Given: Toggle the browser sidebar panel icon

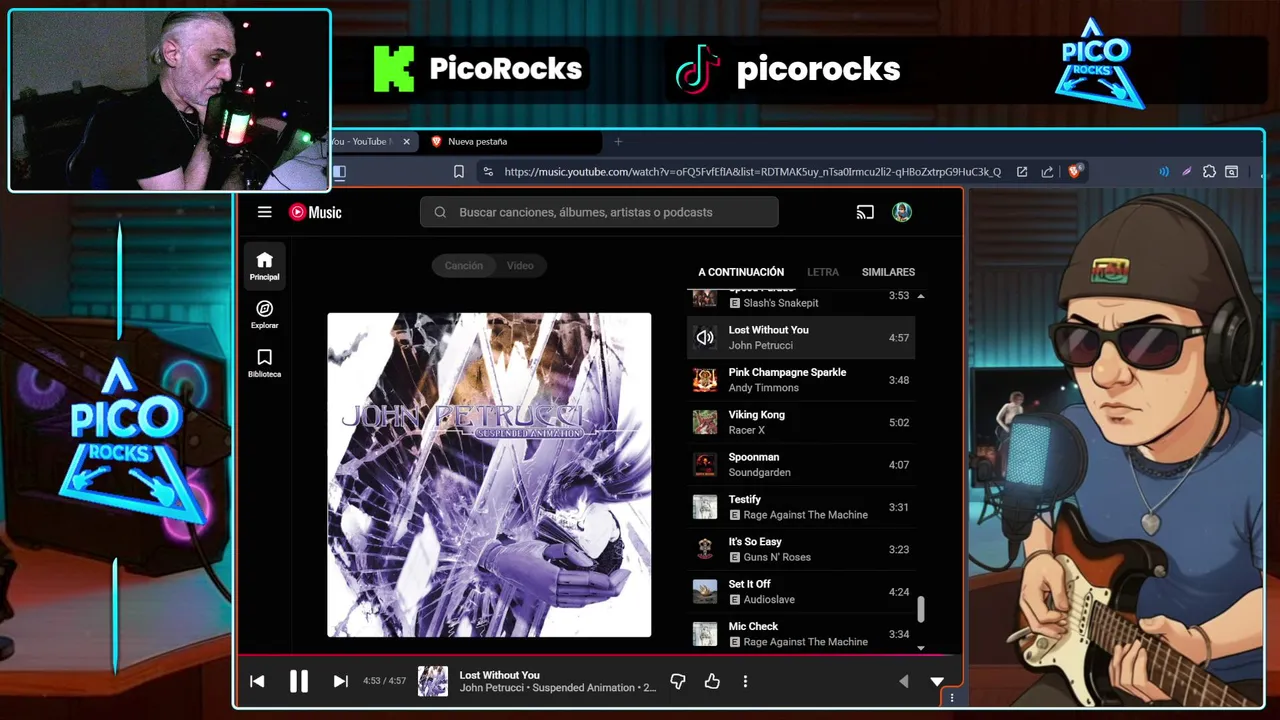Looking at the screenshot, I should tap(339, 172).
